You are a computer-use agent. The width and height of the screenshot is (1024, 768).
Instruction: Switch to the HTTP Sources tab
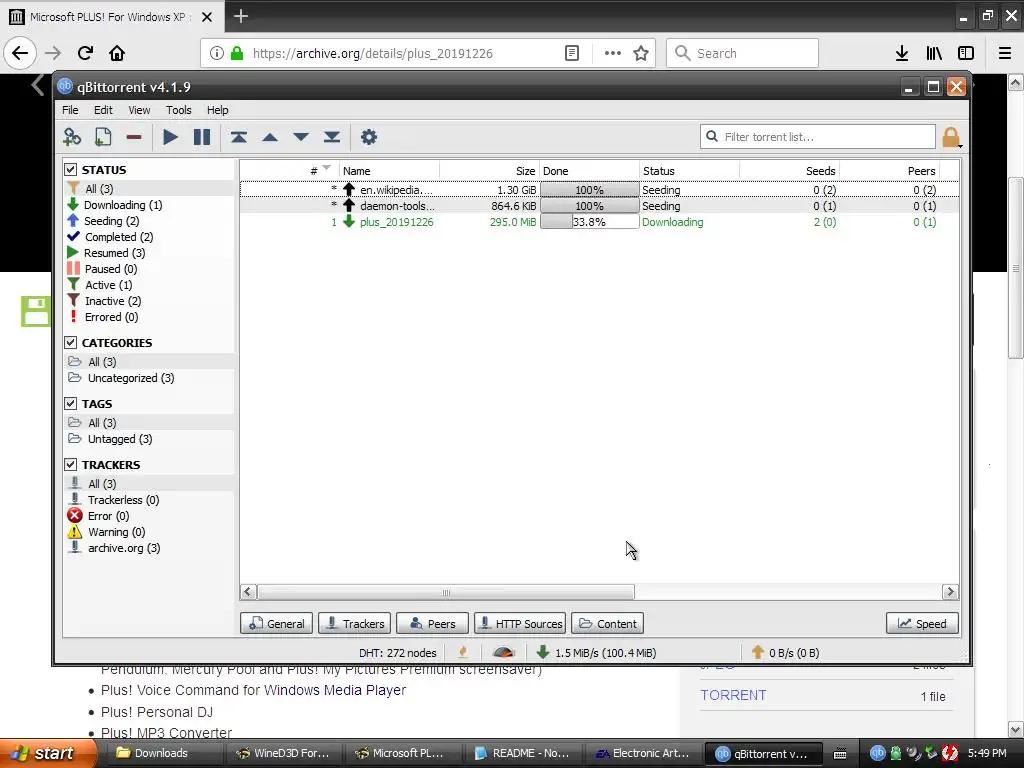(x=520, y=624)
